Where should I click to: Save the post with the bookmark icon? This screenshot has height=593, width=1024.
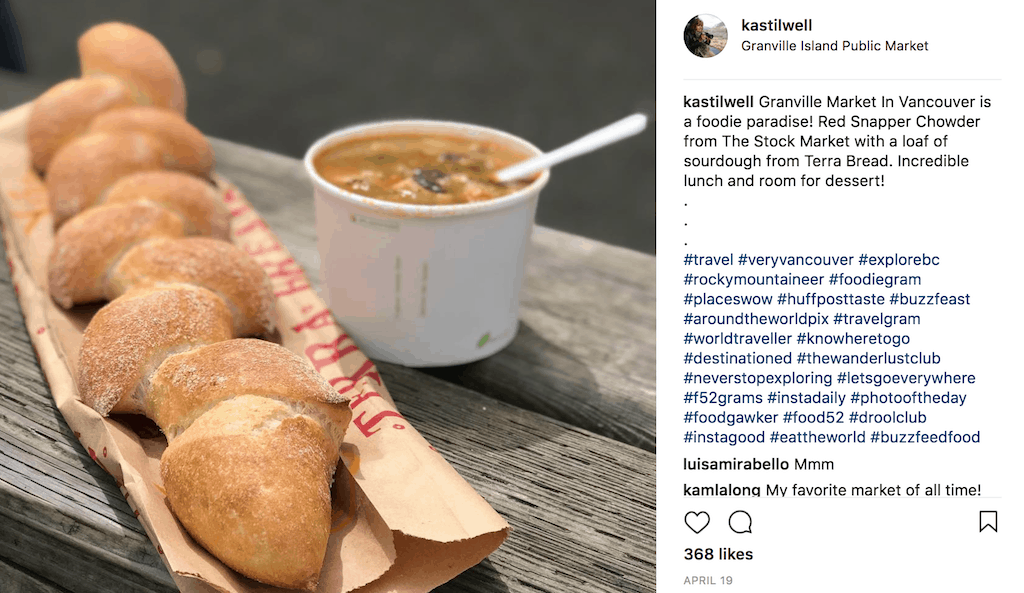[x=988, y=521]
